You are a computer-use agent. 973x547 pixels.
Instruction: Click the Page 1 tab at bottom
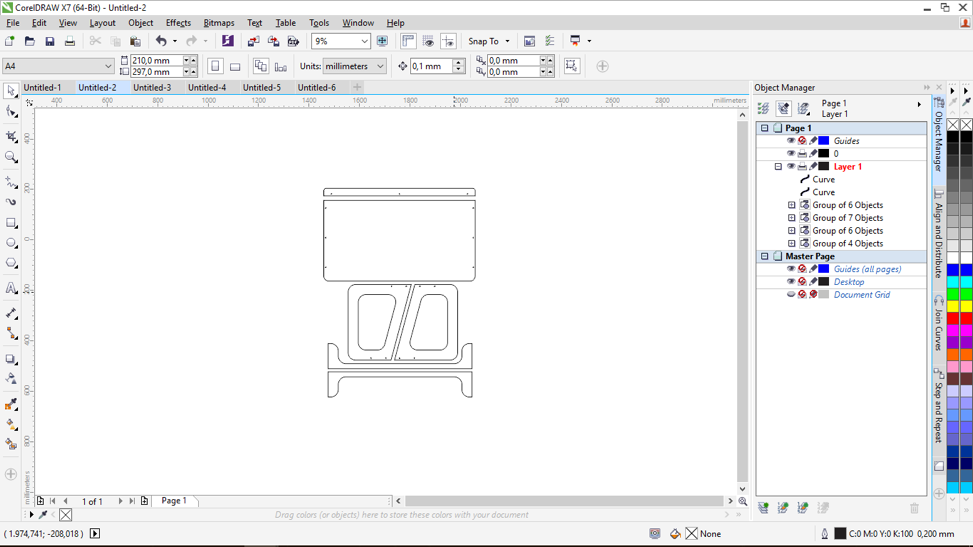[x=174, y=501]
